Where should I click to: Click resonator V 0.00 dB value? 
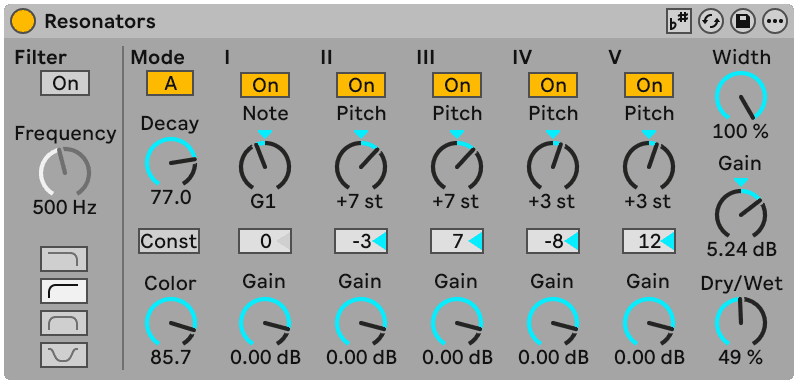point(649,358)
